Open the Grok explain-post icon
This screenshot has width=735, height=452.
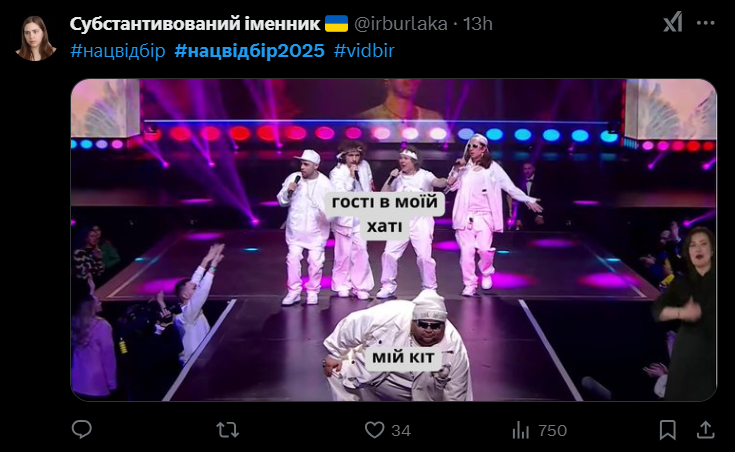click(673, 23)
